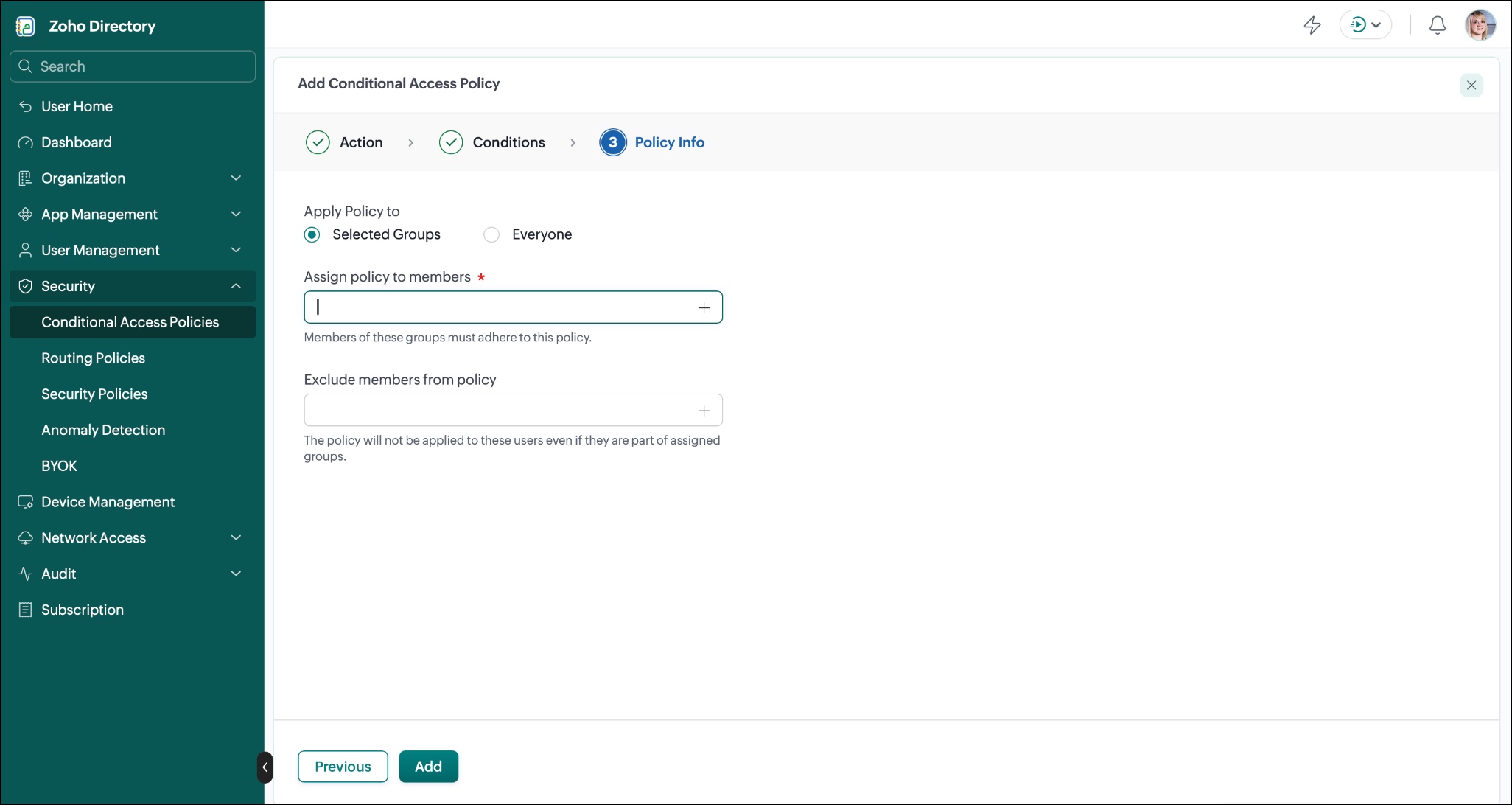Go to Routing Policies

[93, 358]
